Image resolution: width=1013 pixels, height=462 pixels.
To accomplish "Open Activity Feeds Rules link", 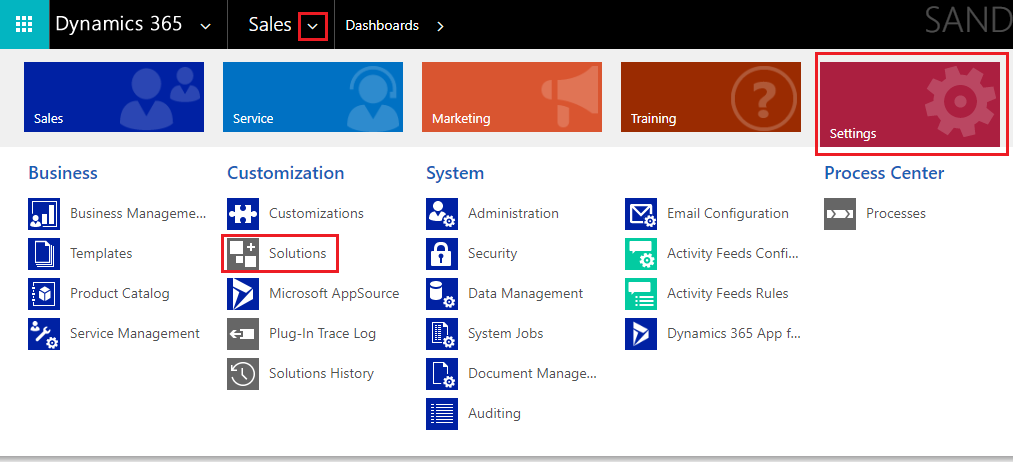I will point(727,294).
